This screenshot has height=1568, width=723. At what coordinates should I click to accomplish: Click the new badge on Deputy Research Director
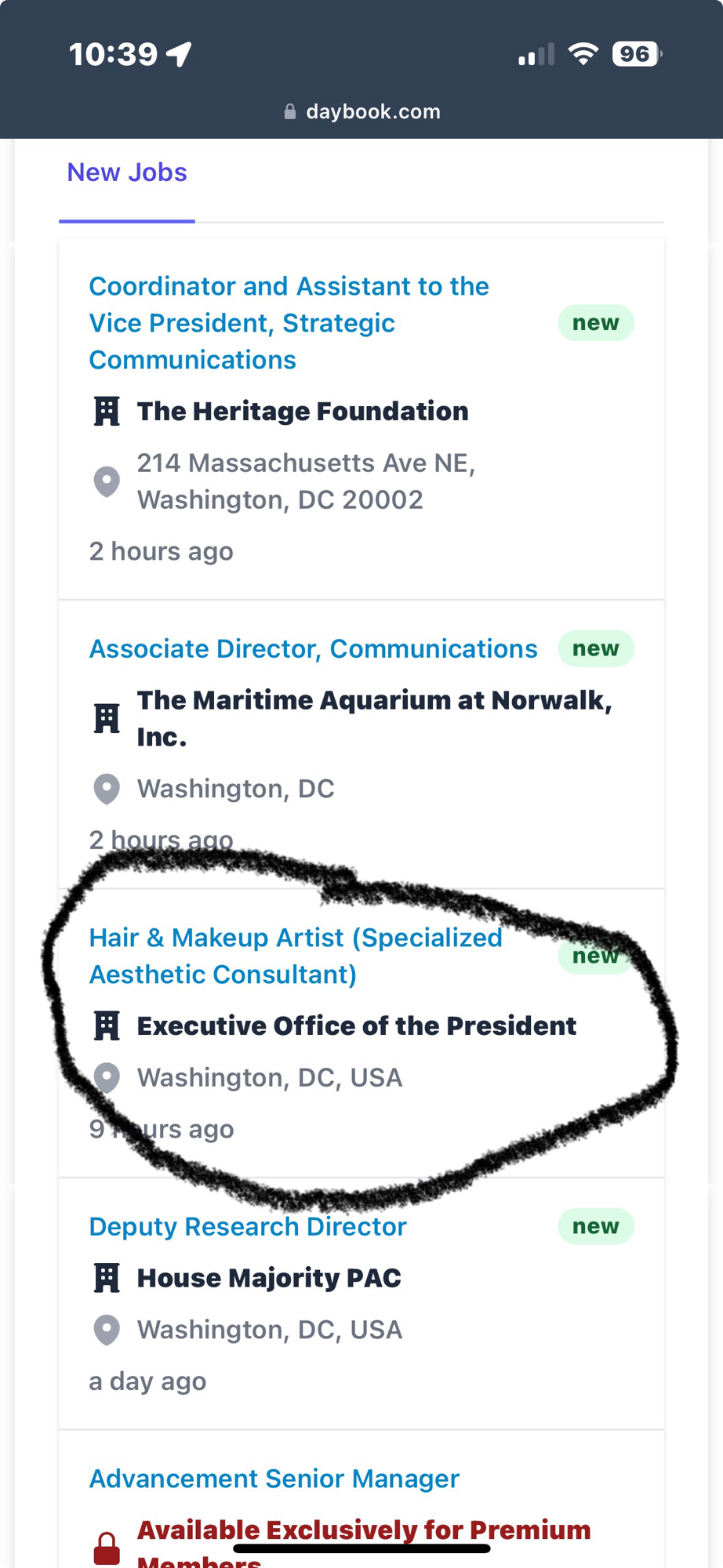point(596,1227)
